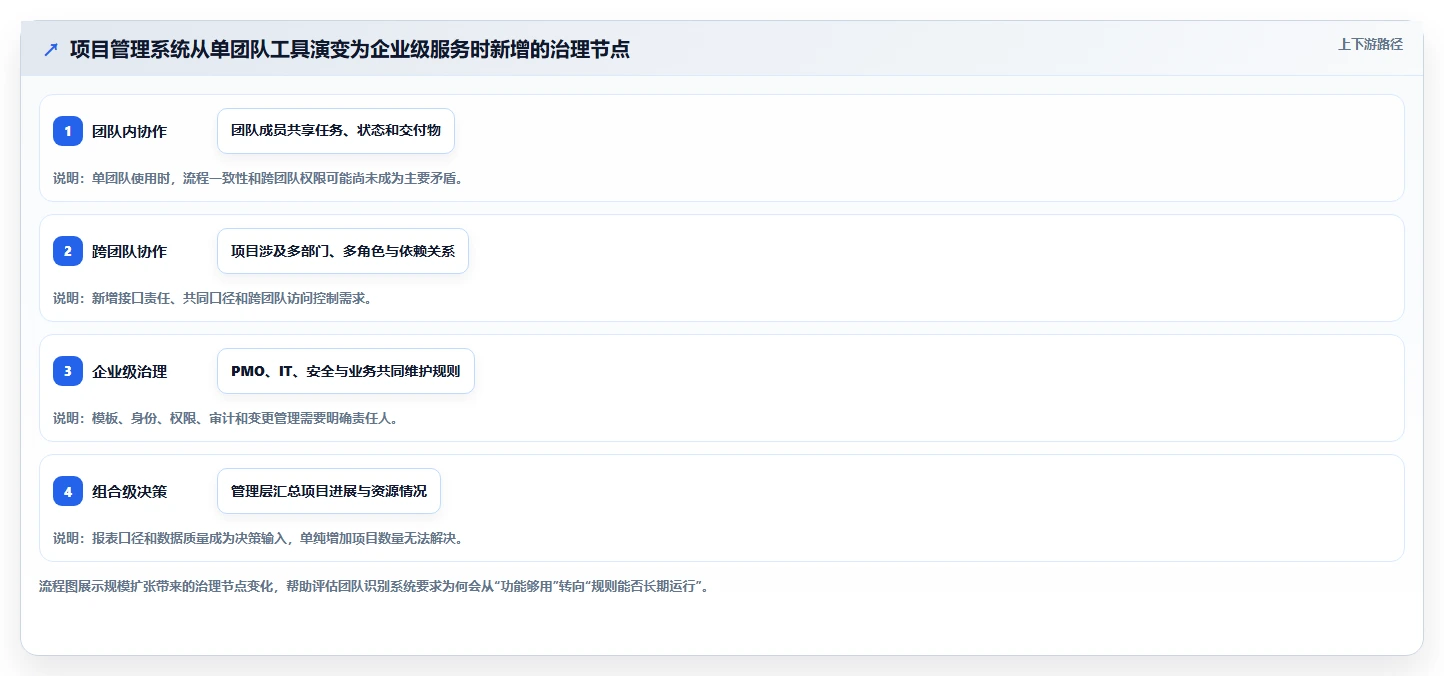Screen dimensions: 1444x676
Task: Click the main heading 项目管理系统从单团队工具演变
Action: 350,49
